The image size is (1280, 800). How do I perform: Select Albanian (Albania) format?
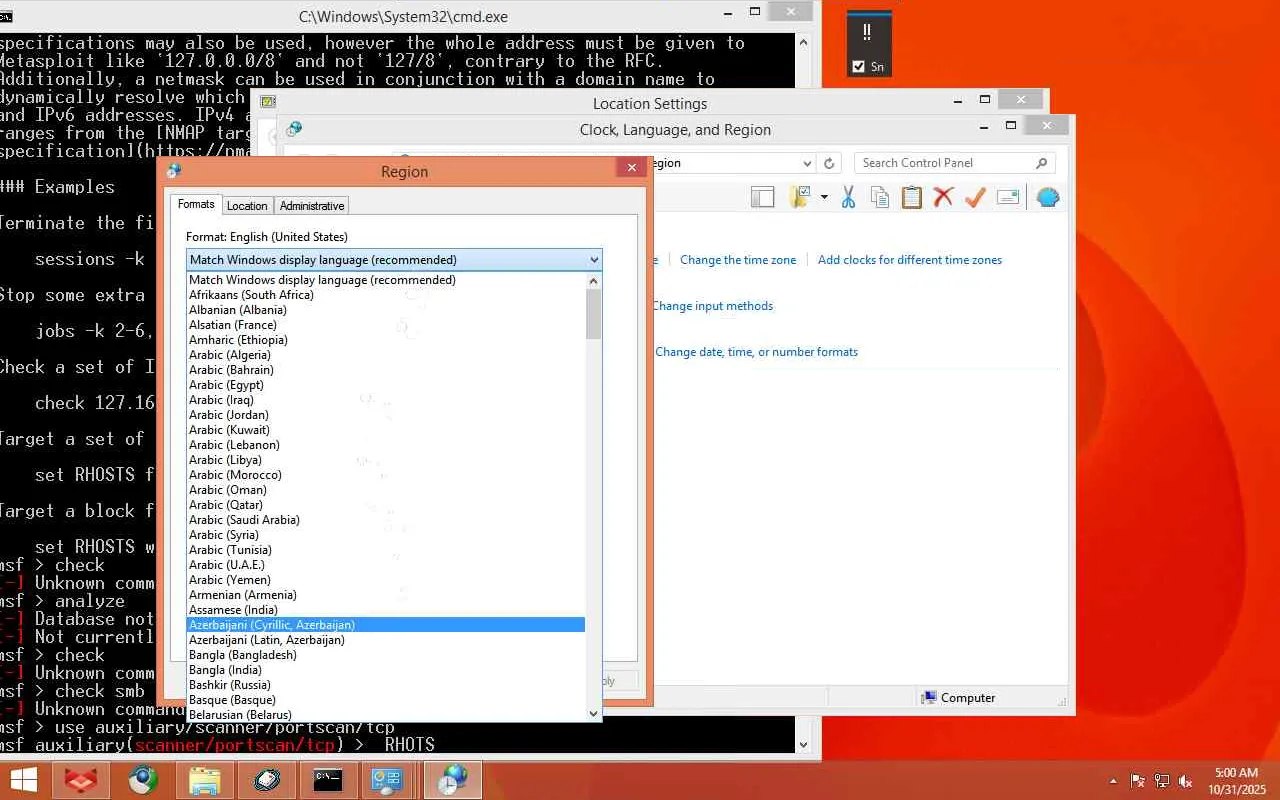pos(386,310)
